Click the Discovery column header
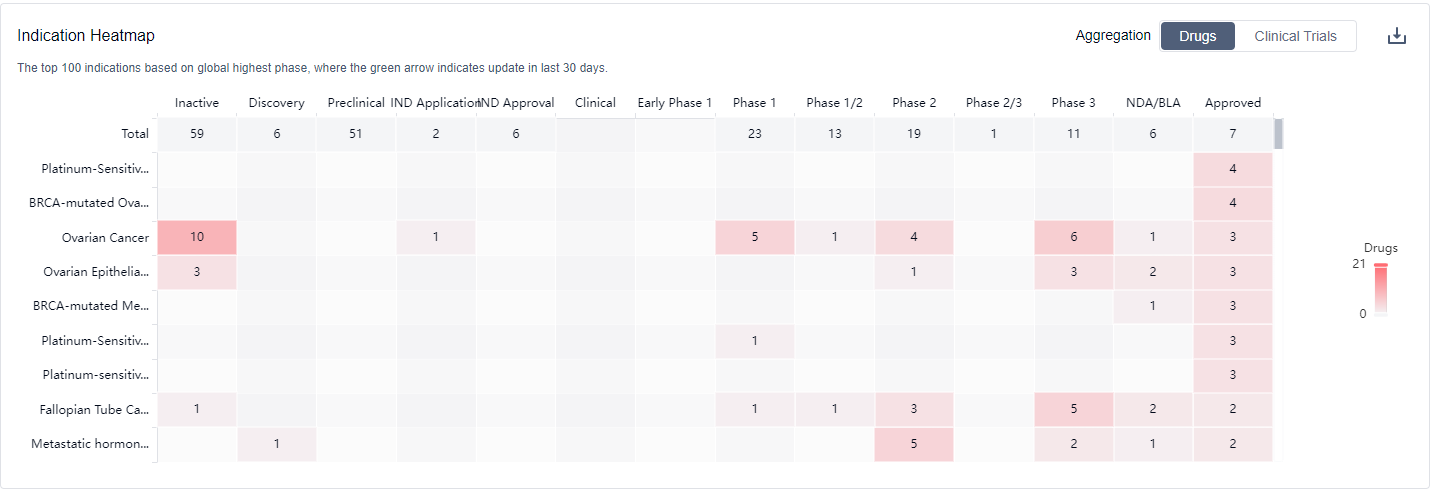 (276, 102)
